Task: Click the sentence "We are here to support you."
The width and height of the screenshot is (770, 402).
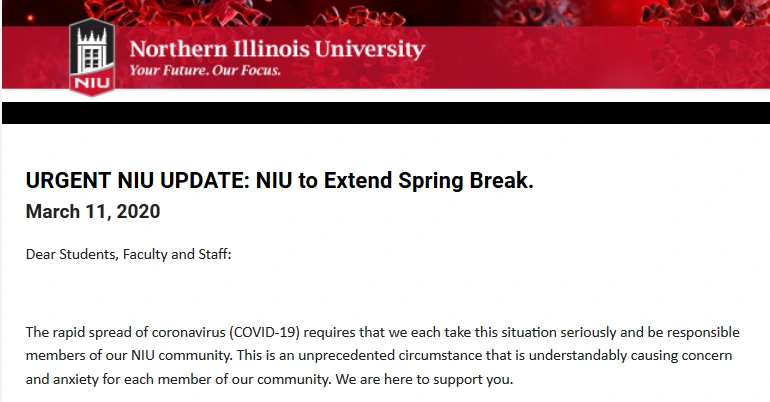Action: [x=424, y=379]
